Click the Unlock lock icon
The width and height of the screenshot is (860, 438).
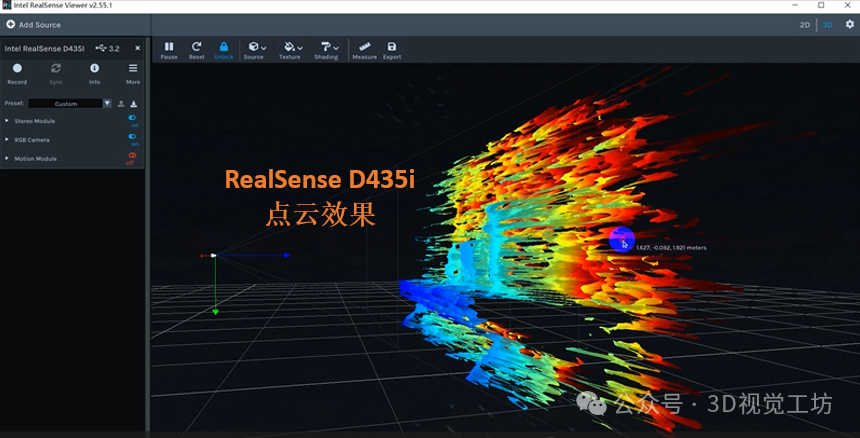tap(224, 47)
